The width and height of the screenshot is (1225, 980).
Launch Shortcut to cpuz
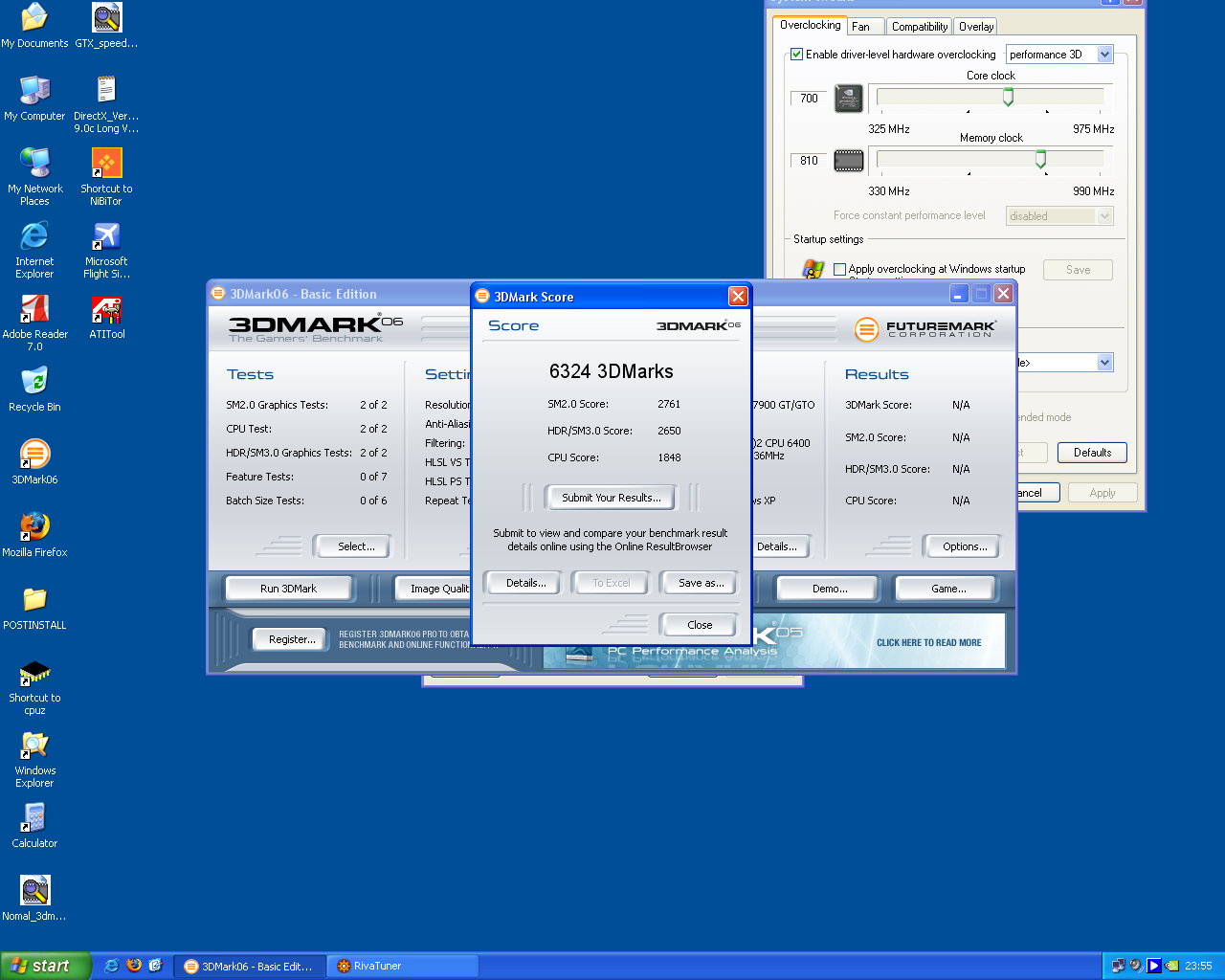(34, 686)
